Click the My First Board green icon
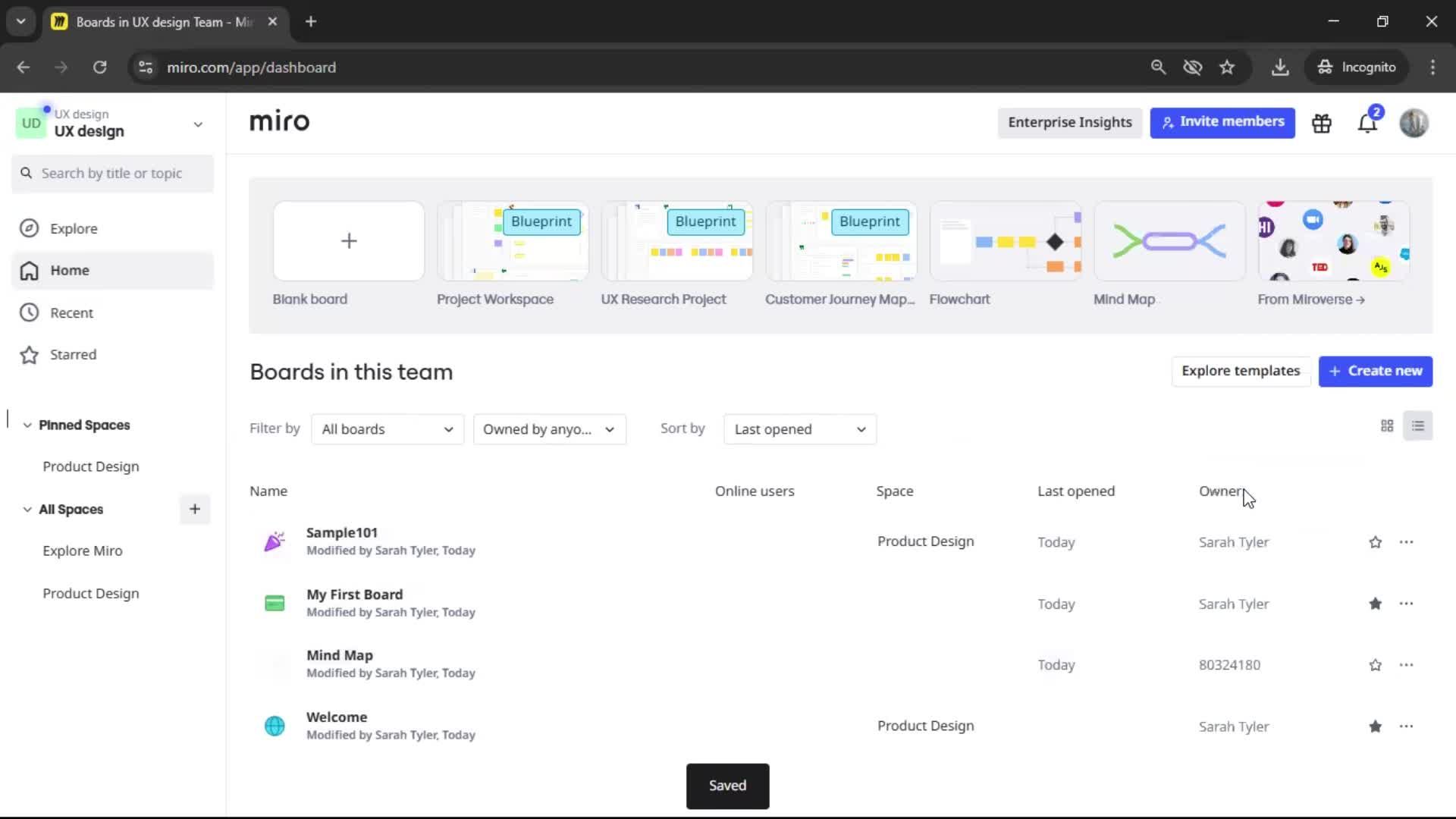 275,604
